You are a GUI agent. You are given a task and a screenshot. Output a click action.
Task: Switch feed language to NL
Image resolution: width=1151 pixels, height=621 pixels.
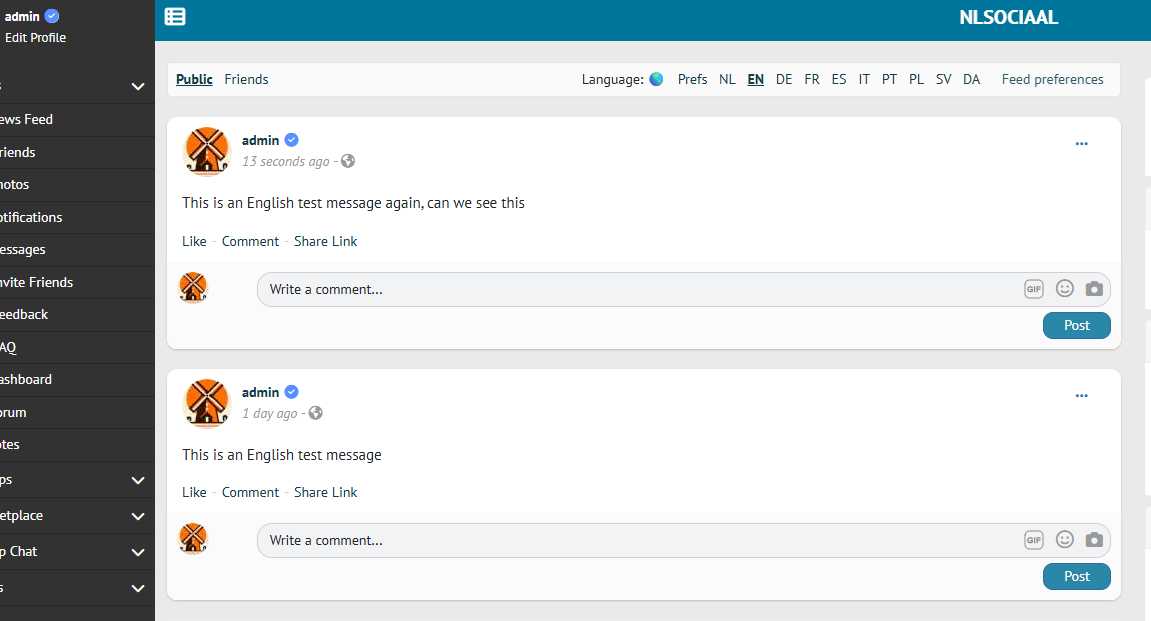(x=727, y=79)
